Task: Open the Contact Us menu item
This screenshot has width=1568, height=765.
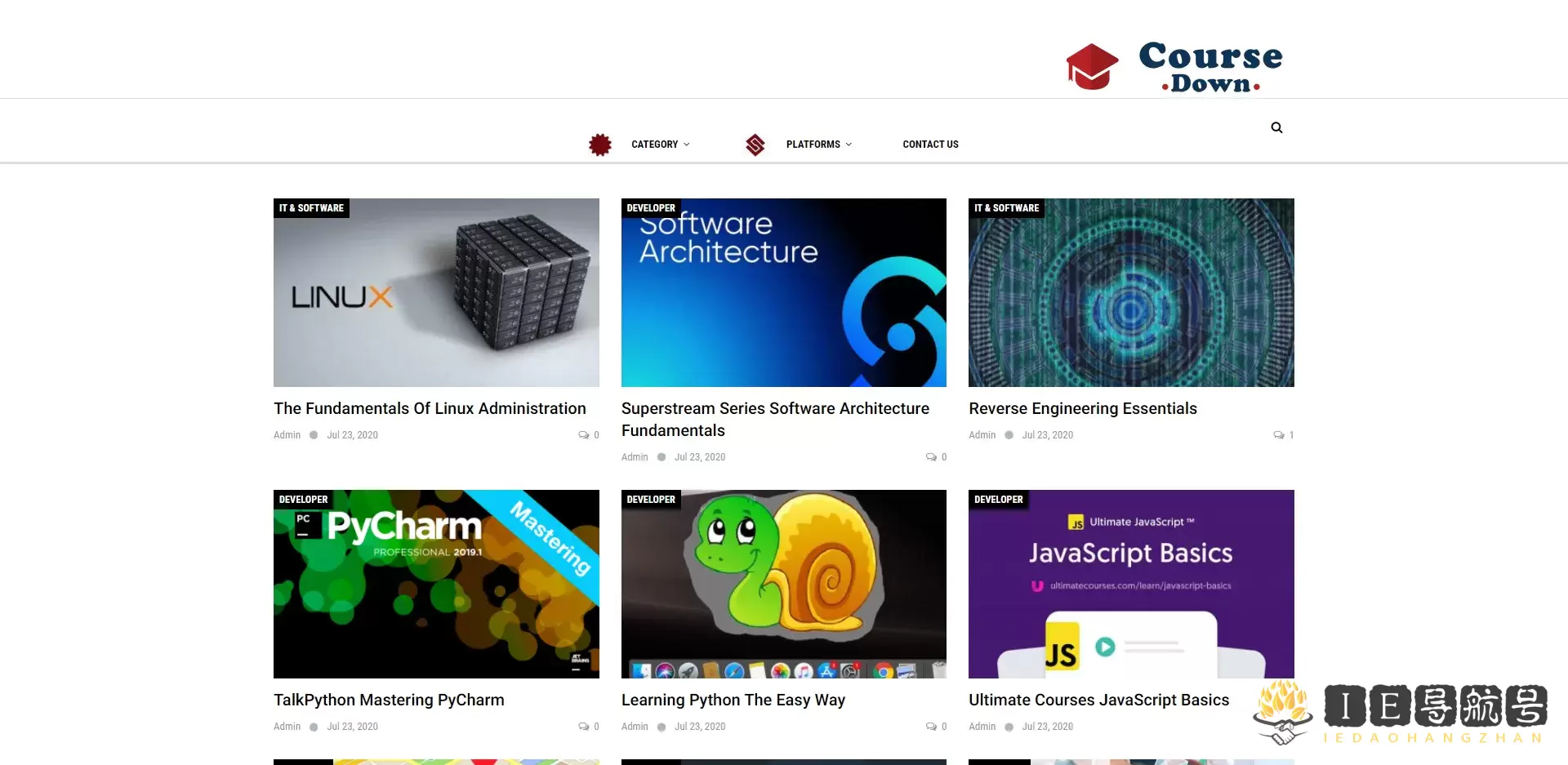Action: [x=930, y=145]
